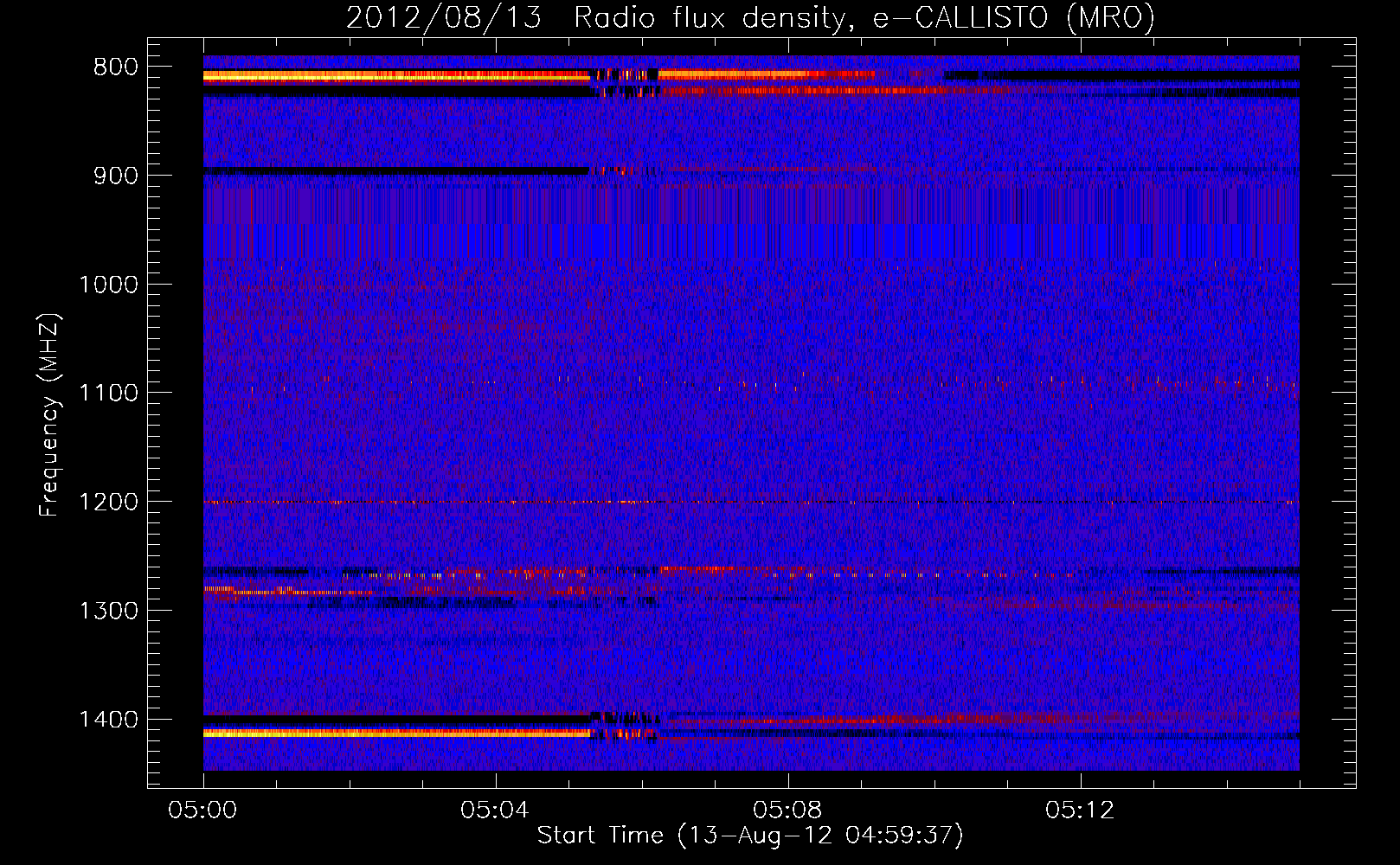
Task: Click the 1200 frequency tick label
Action: pos(108,503)
